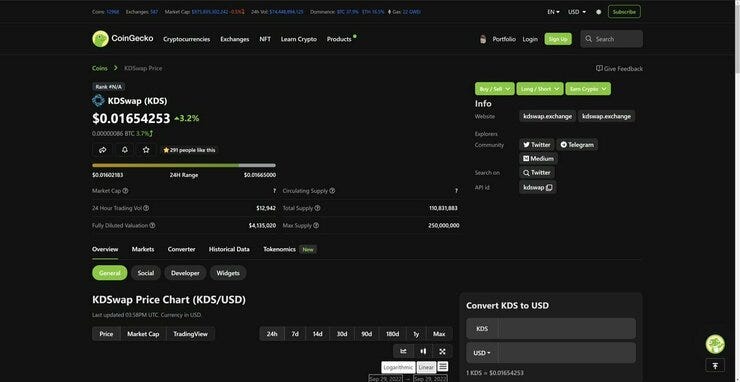The height and width of the screenshot is (382, 740).
Task: Select the Social sub-tab
Action: tap(146, 273)
